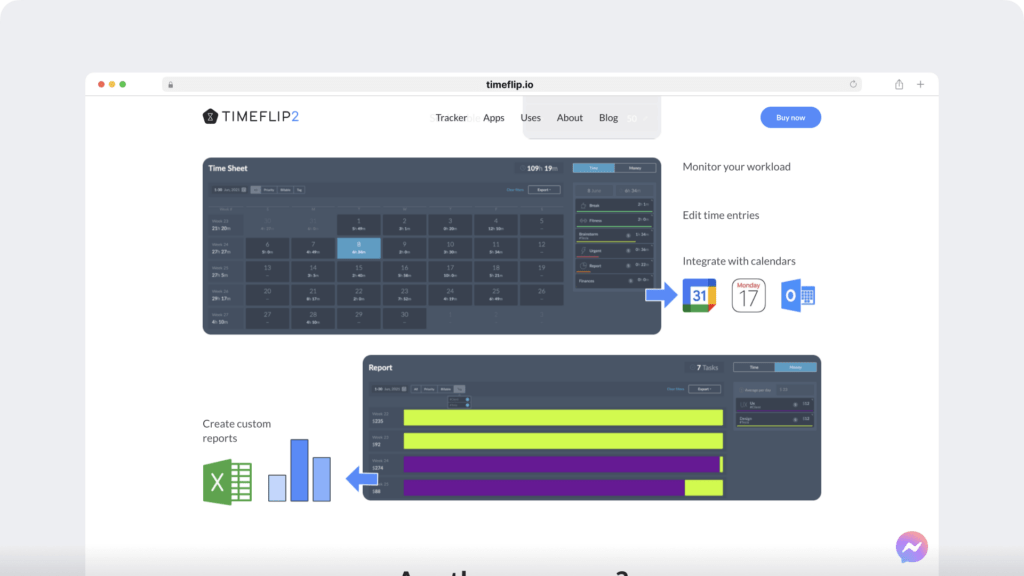This screenshot has height=576, width=1024.
Task: Click the Clear filters link
Action: tap(514, 190)
